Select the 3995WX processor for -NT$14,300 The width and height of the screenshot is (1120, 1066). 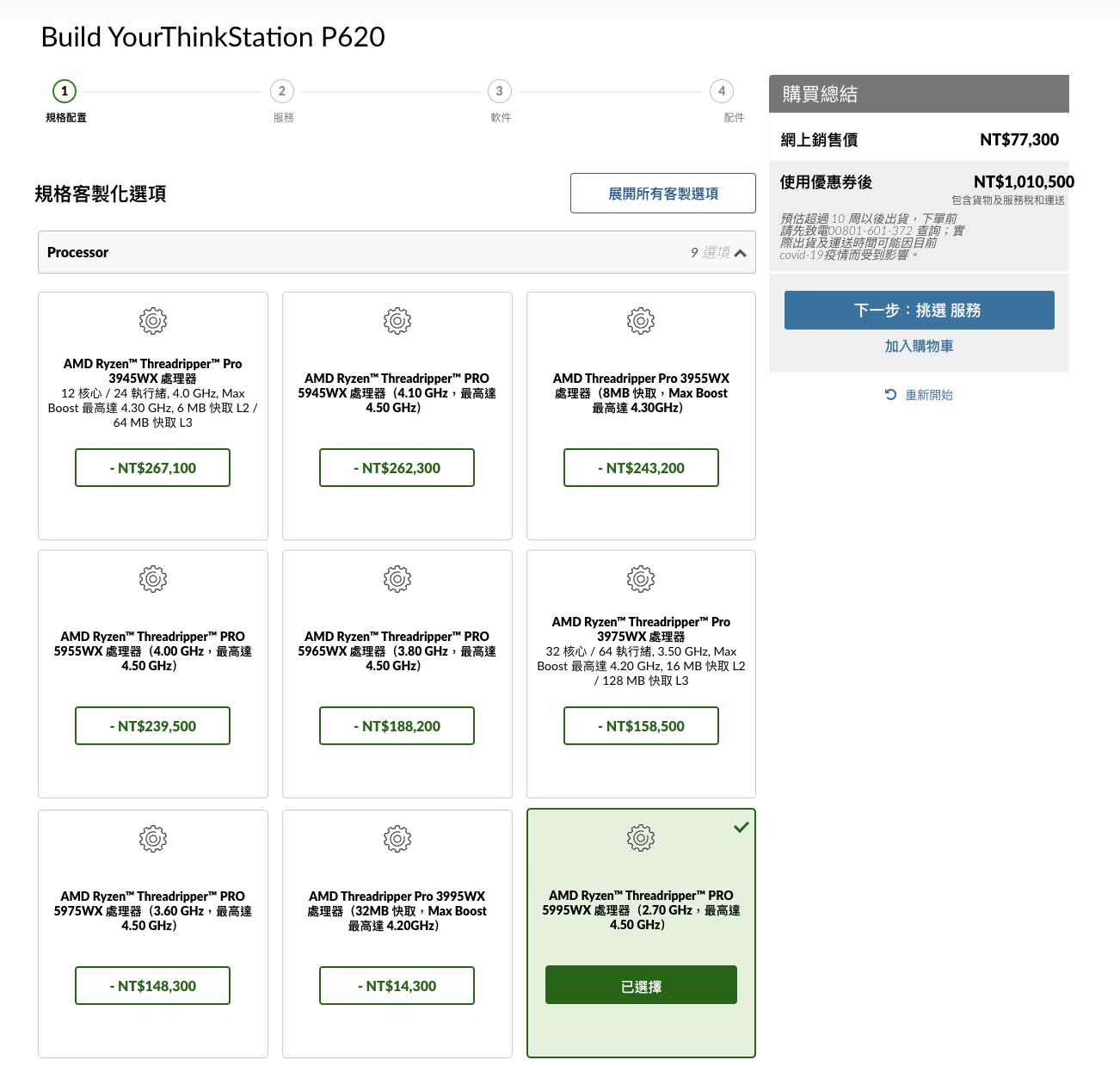click(x=397, y=986)
